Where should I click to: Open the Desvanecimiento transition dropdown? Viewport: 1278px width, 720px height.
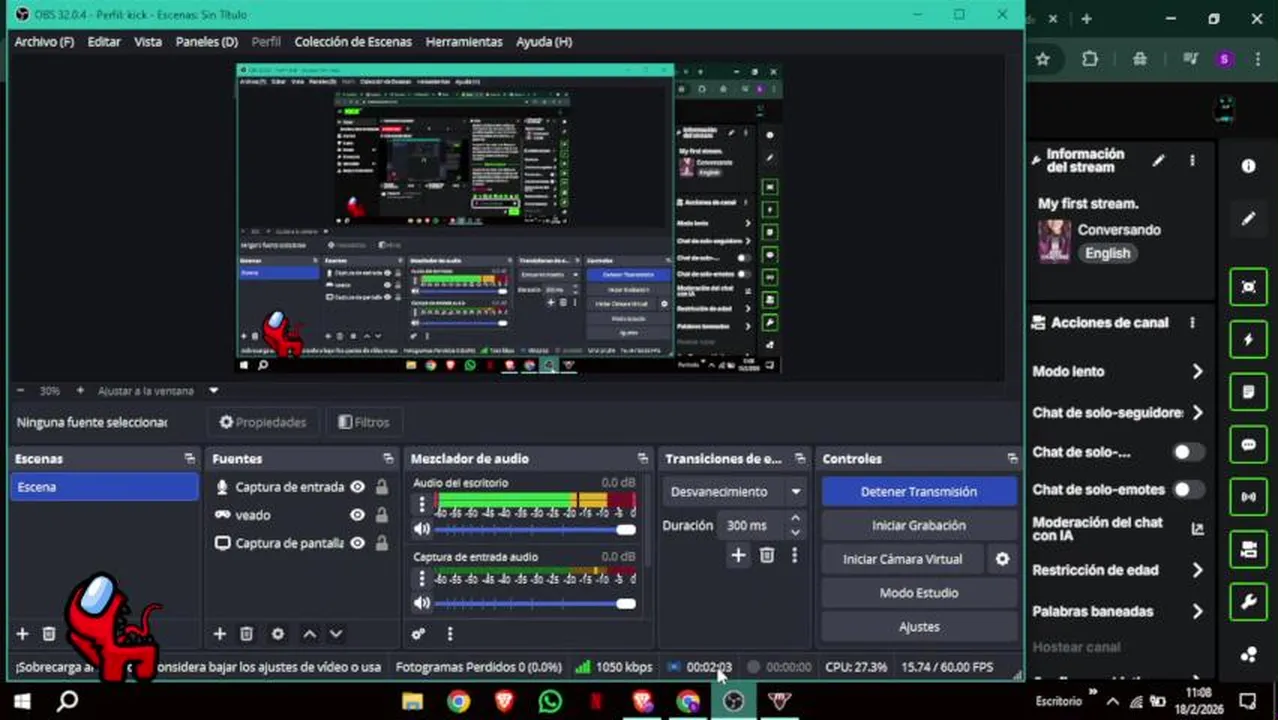734,492
